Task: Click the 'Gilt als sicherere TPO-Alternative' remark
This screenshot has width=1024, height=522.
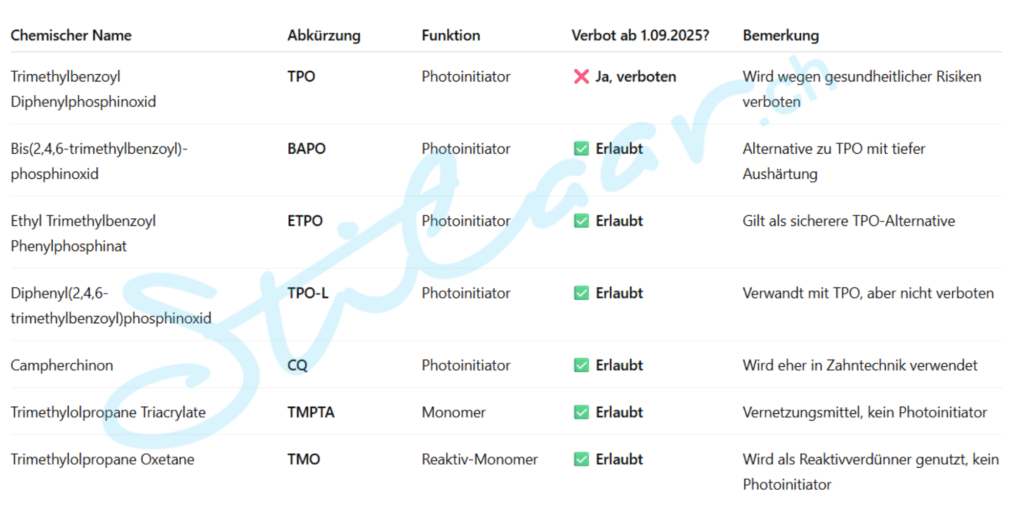Action: point(849,221)
